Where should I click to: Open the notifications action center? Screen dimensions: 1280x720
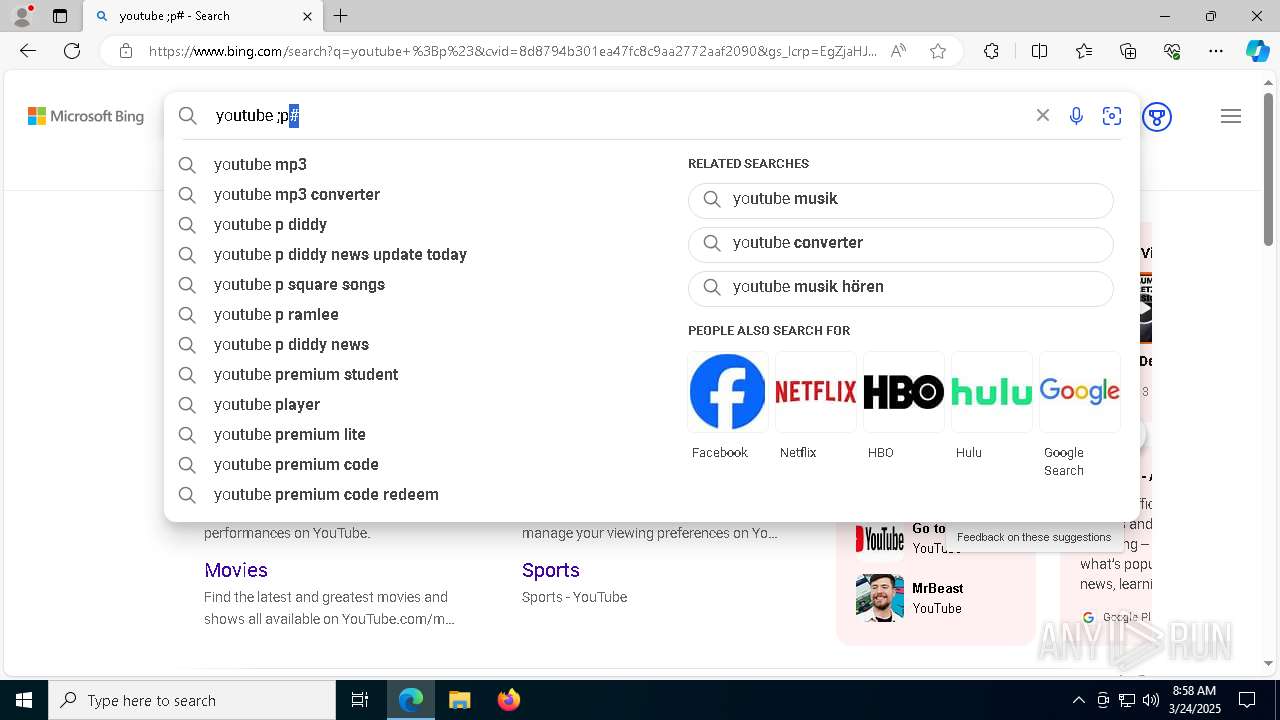tap(1247, 700)
